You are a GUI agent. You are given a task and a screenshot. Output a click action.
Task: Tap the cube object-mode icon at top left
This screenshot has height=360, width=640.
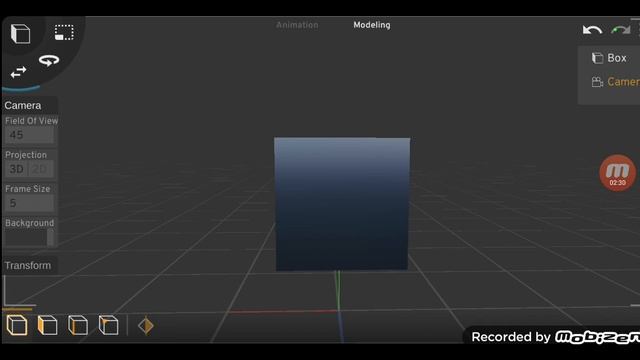[x=20, y=33]
